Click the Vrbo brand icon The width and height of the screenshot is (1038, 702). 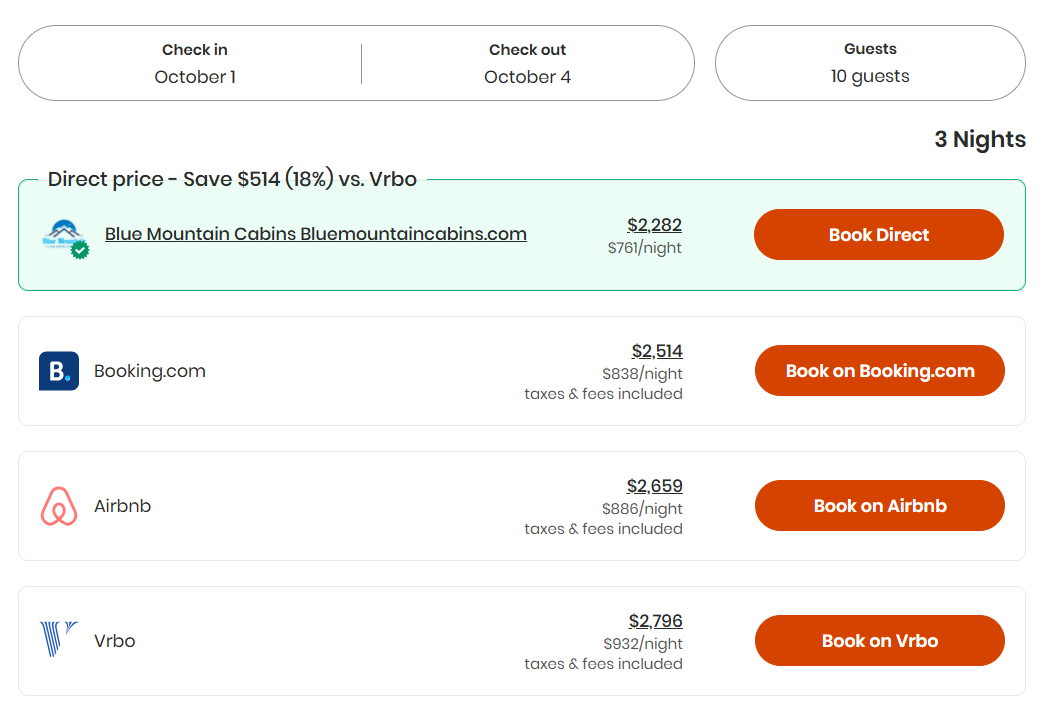58,640
